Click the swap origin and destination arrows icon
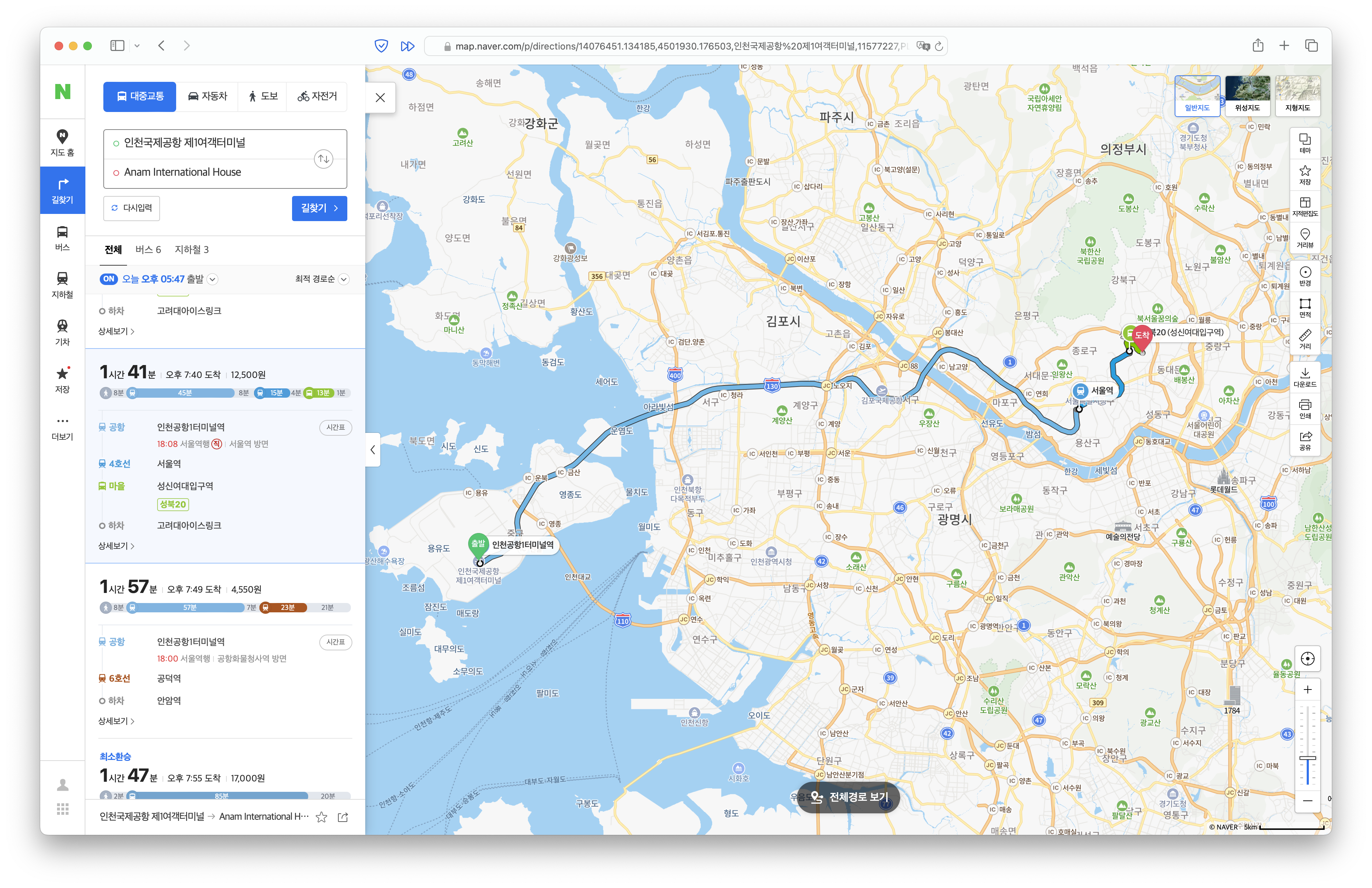1372x888 pixels. point(323,159)
